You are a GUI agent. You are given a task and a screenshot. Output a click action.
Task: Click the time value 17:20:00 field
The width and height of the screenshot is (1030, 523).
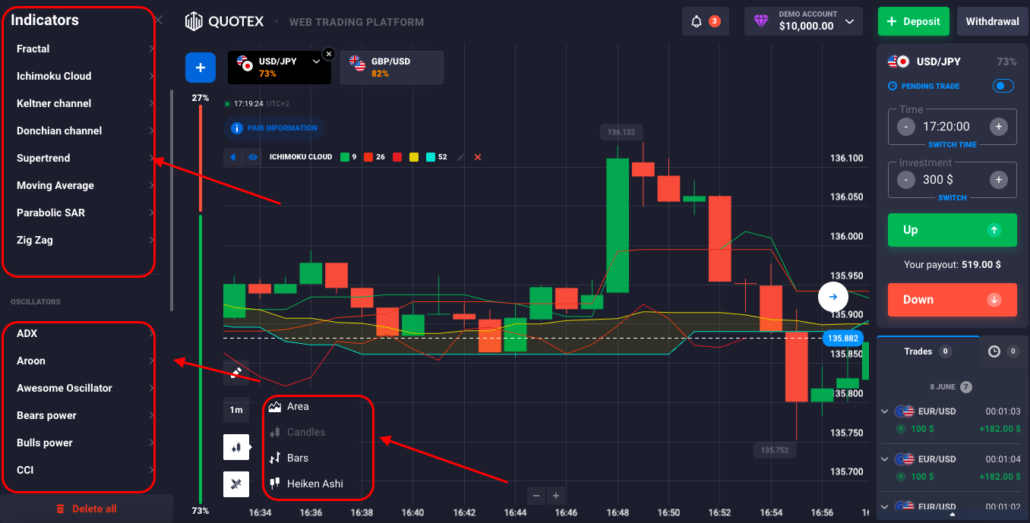click(x=952, y=127)
